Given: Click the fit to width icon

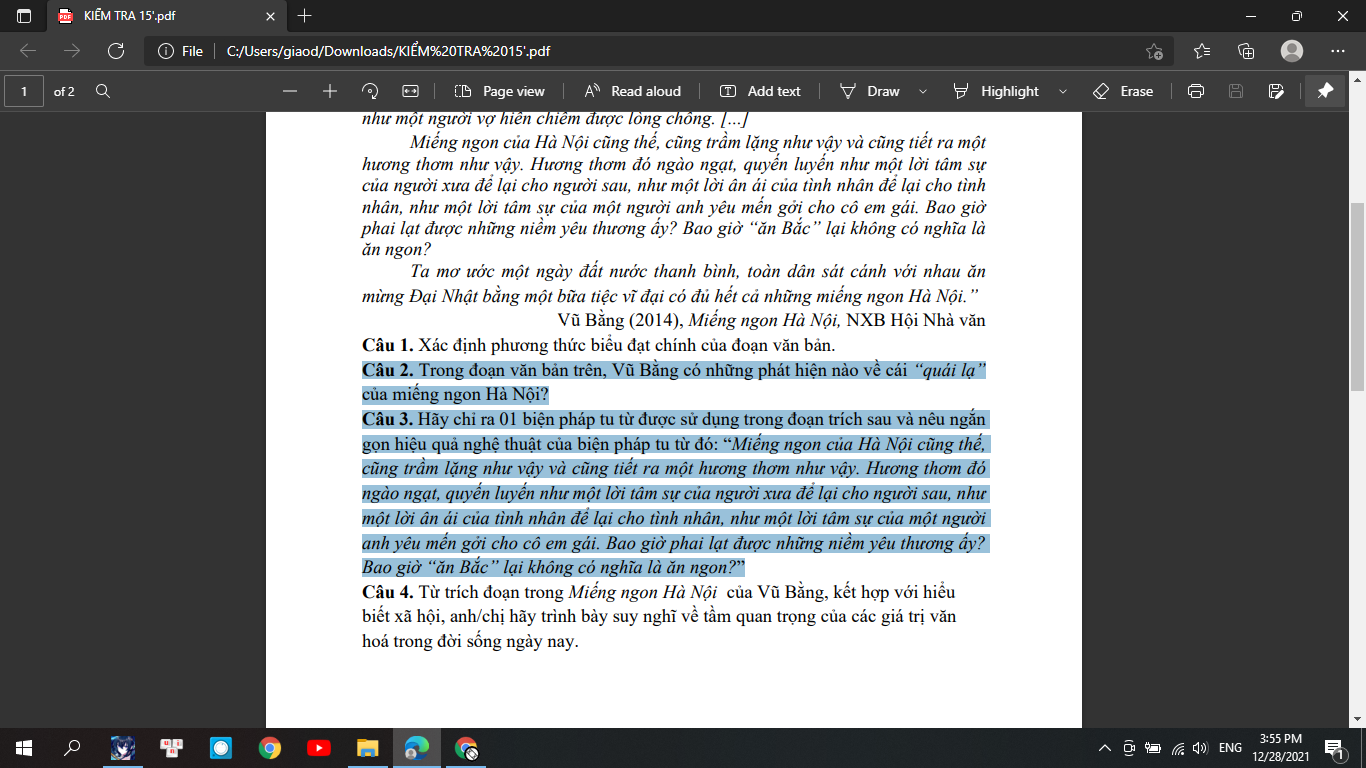Looking at the screenshot, I should pyautogui.click(x=410, y=91).
